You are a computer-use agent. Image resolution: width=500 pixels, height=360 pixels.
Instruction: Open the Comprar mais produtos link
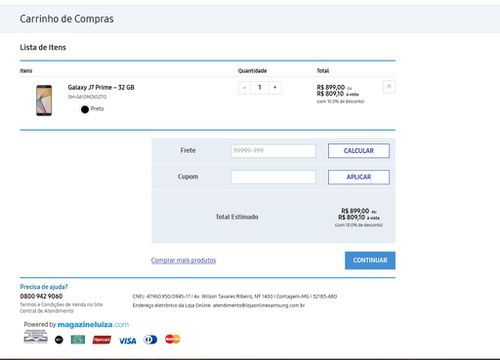tap(183, 260)
